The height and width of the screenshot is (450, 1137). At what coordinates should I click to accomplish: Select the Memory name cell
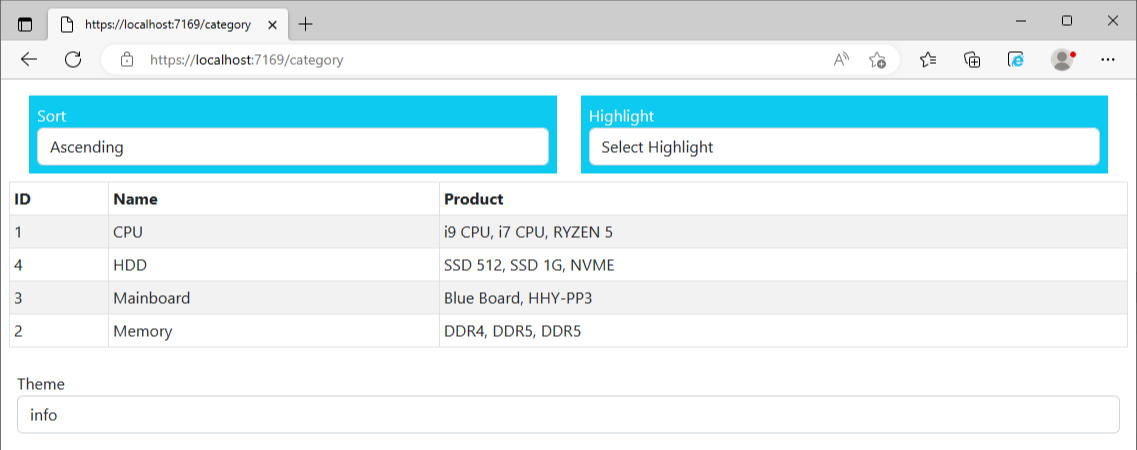[x=273, y=331]
